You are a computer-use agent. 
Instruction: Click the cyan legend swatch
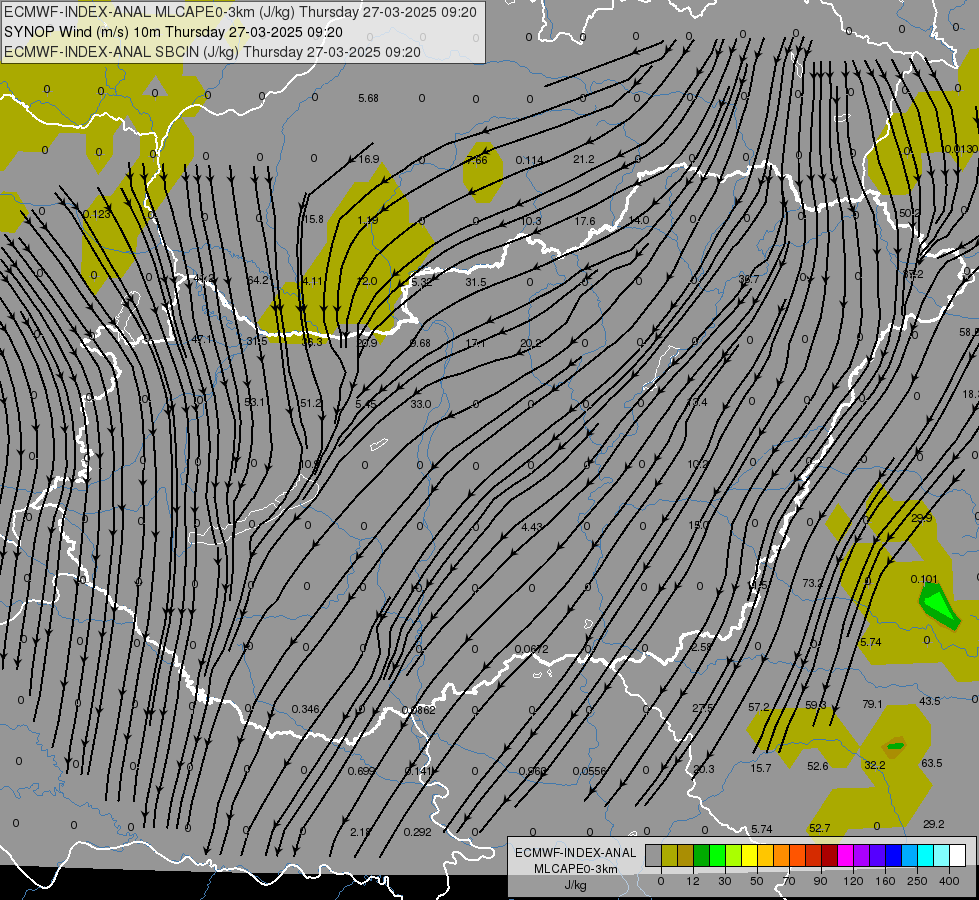click(x=927, y=855)
